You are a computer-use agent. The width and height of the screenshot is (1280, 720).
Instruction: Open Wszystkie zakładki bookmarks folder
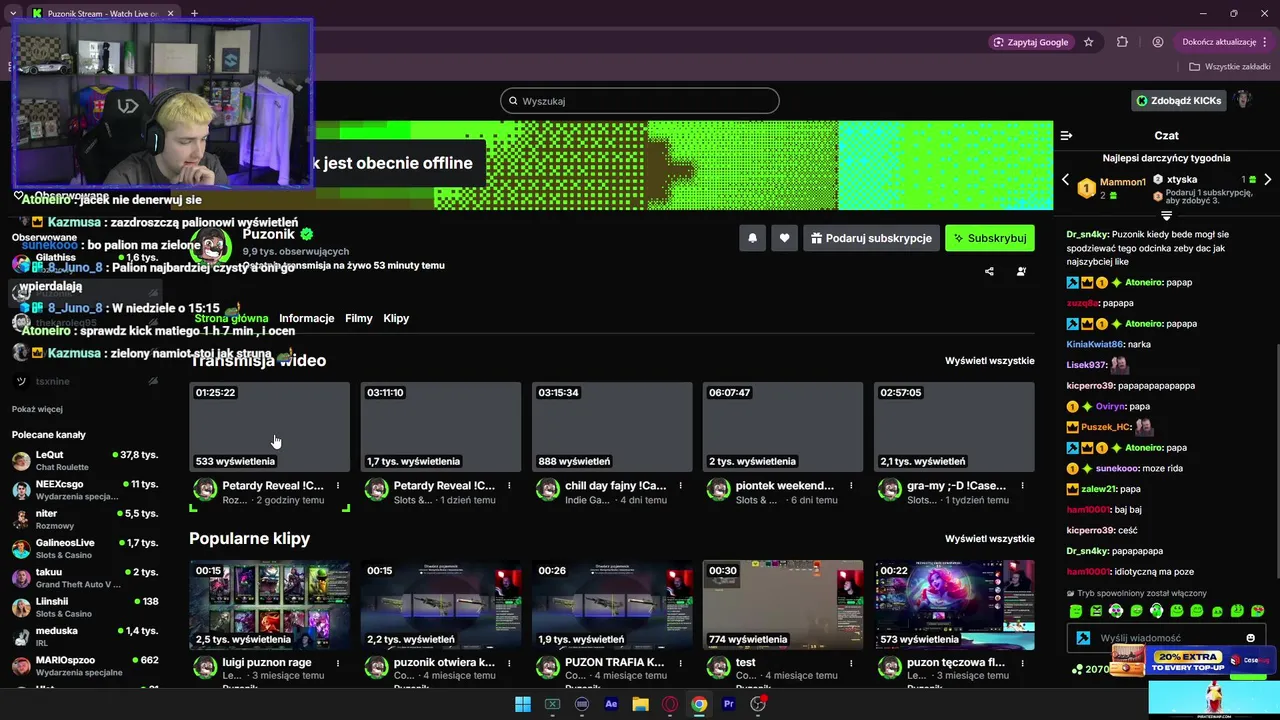click(1229, 67)
